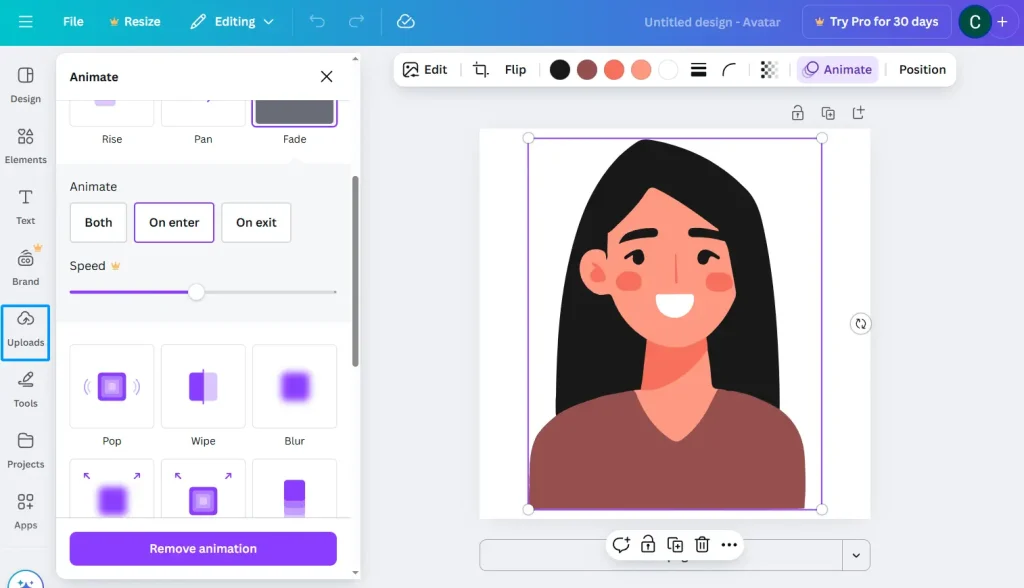Select the On exit animation option
The image size is (1024, 588).
click(256, 222)
